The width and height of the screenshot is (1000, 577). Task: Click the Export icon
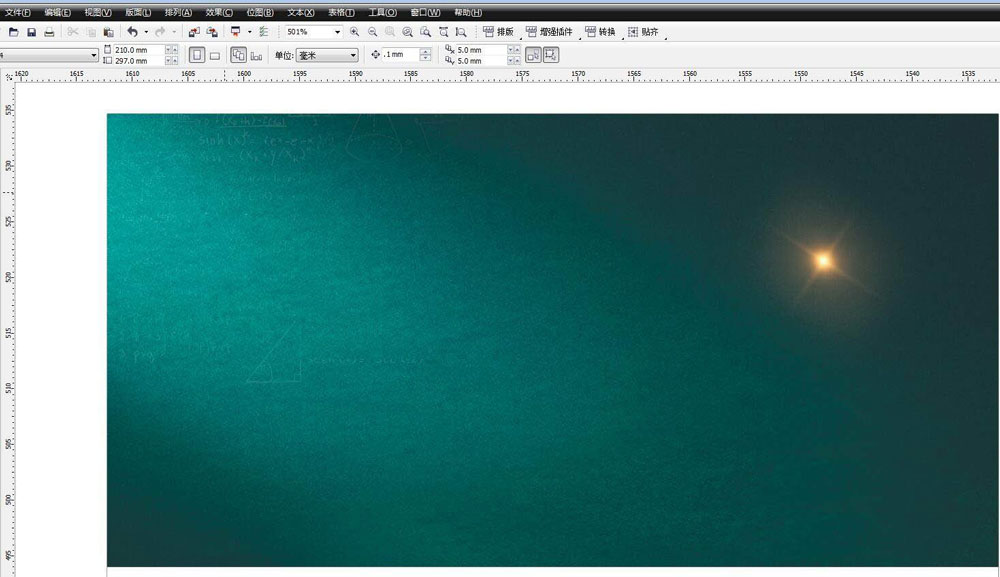point(212,32)
